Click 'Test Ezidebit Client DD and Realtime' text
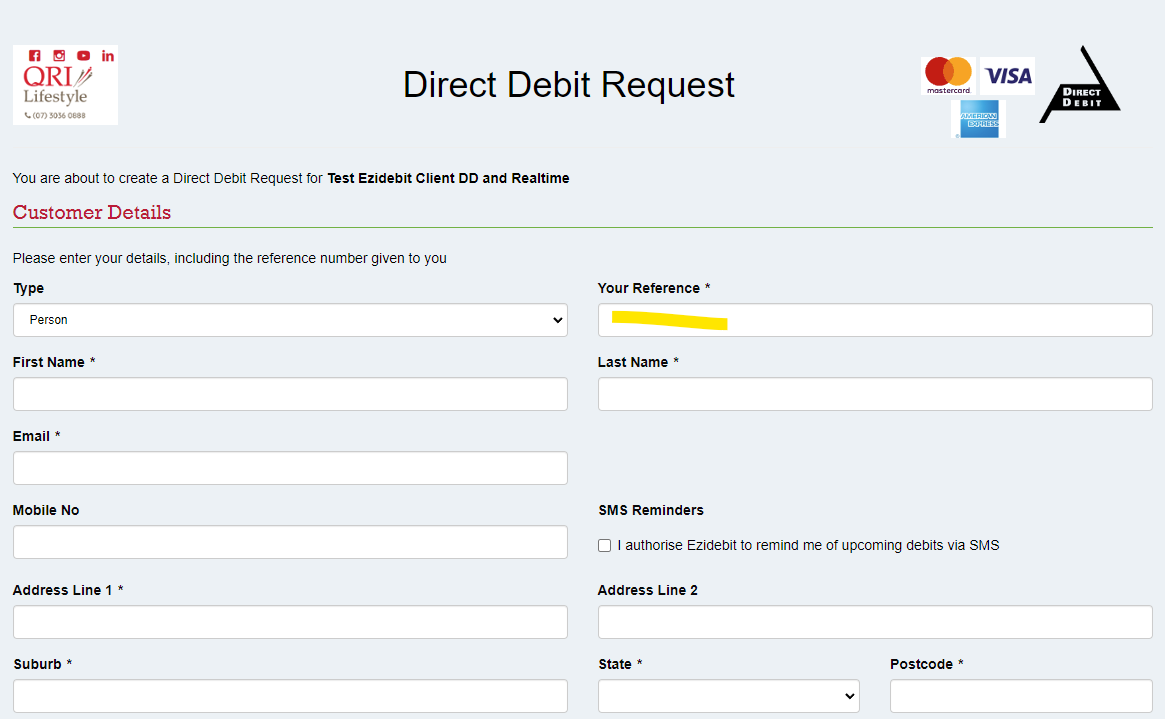1165x719 pixels. point(448,178)
